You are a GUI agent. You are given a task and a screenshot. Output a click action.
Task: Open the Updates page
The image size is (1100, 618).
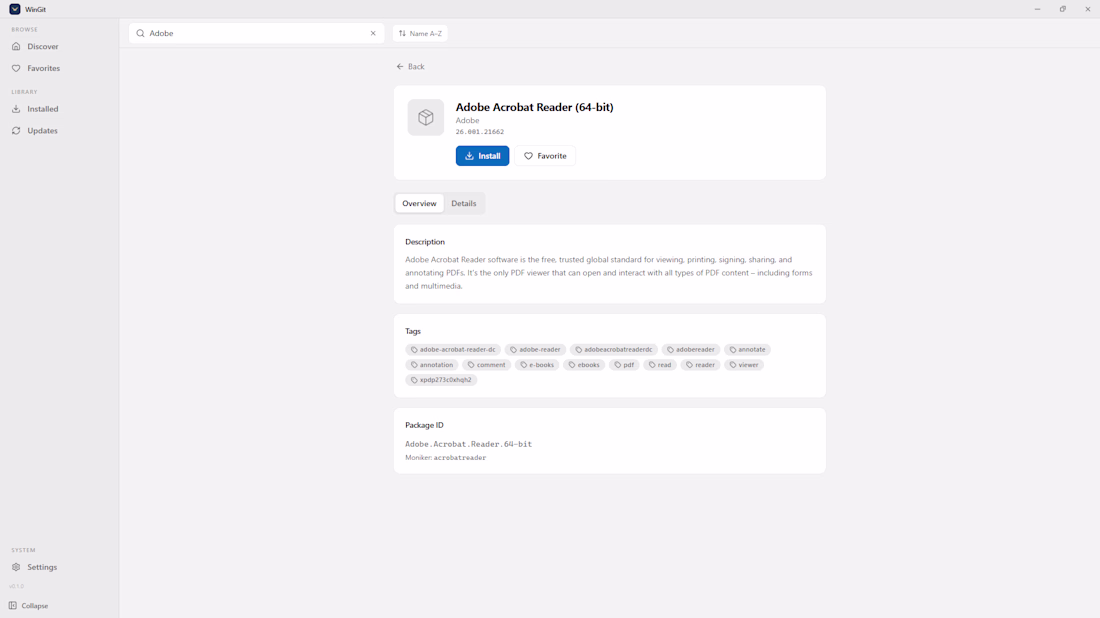coord(59,130)
